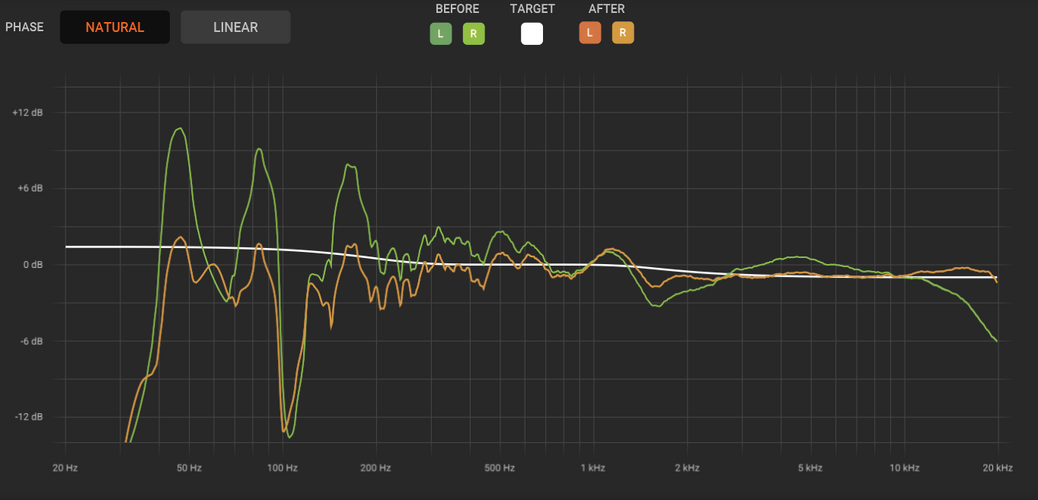Click the 500 Hz frequency label
1038x500 pixels.
click(x=499, y=468)
